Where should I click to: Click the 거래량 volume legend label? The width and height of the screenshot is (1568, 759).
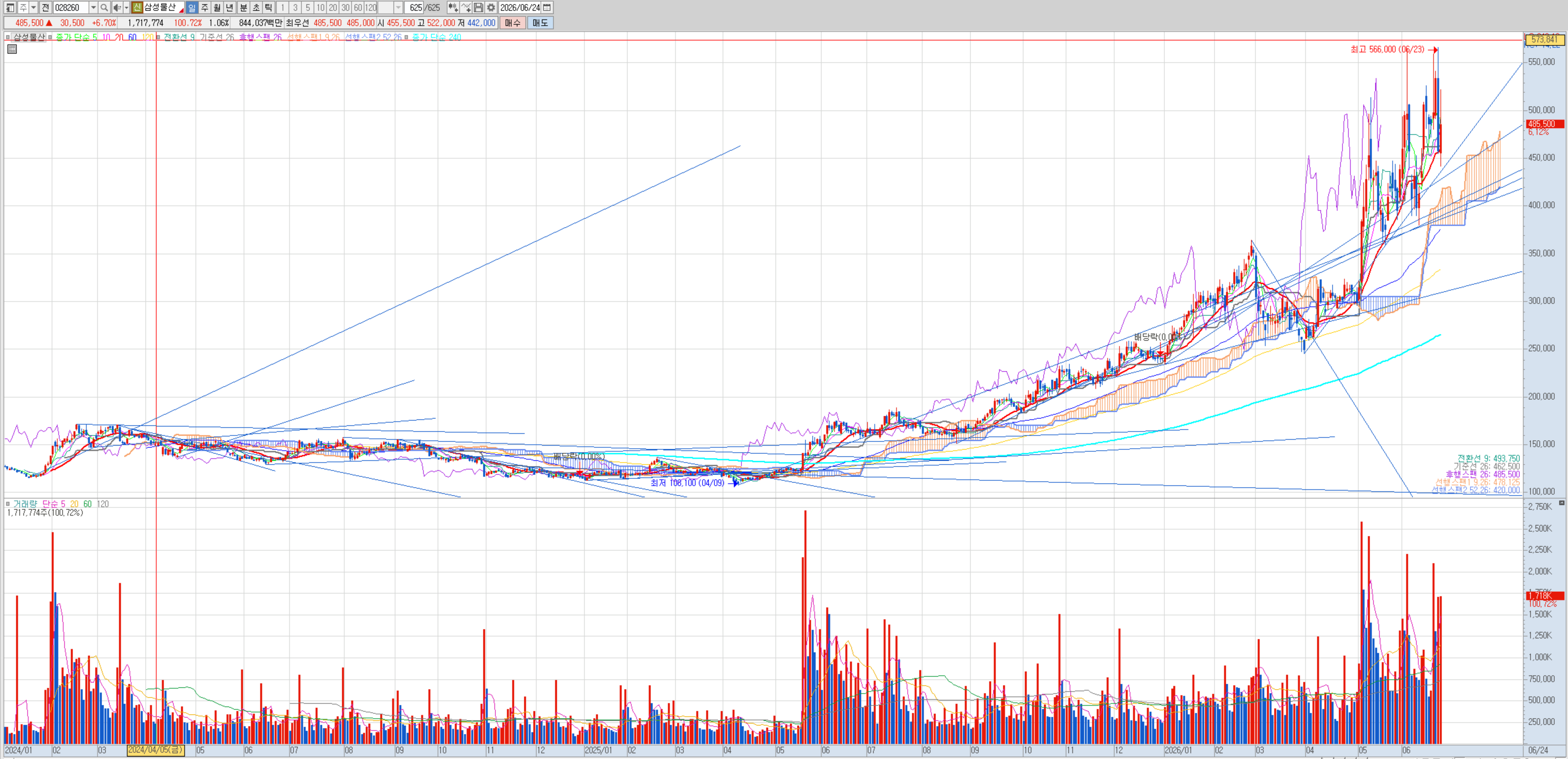coord(25,504)
